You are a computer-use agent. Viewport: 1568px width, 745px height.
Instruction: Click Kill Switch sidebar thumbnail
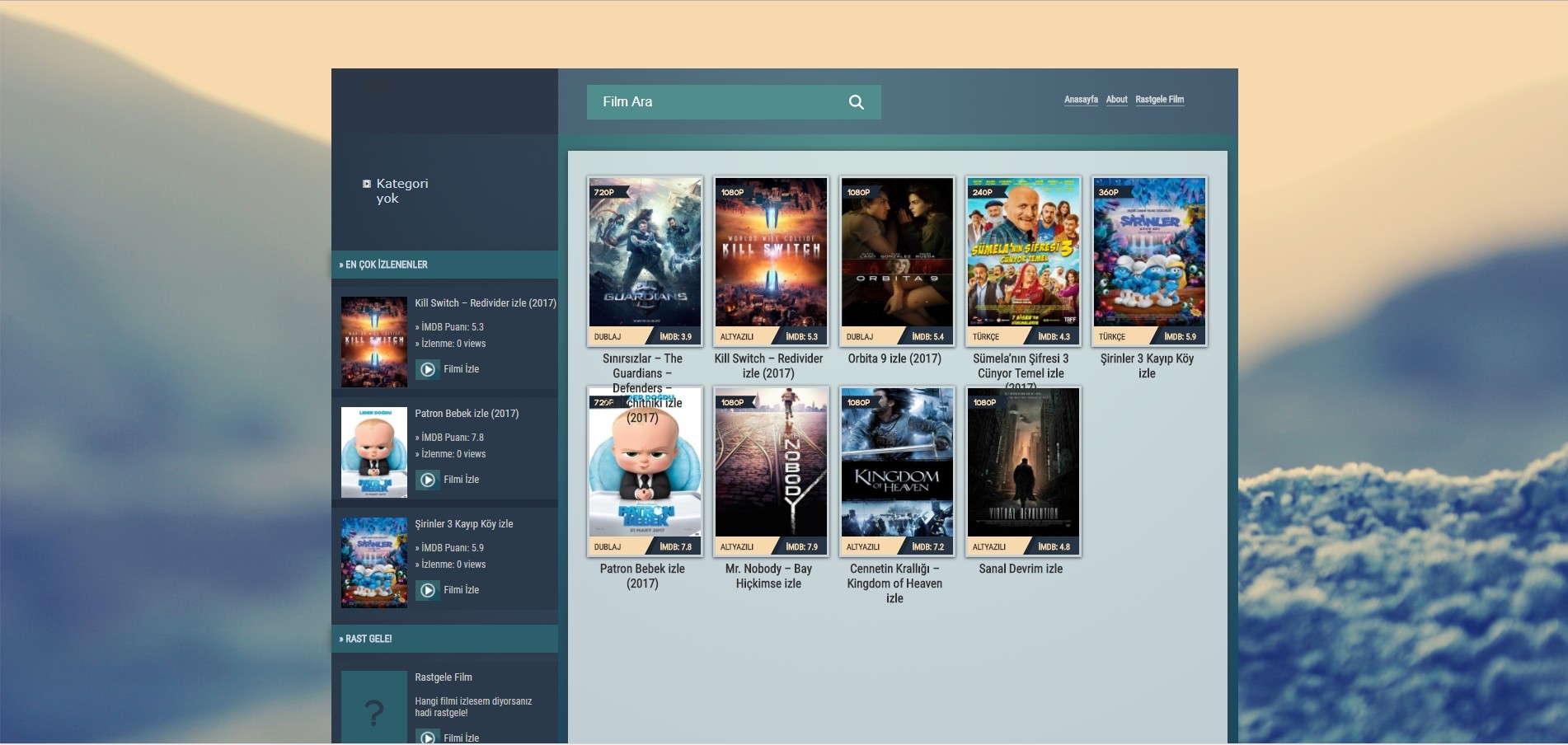(374, 342)
